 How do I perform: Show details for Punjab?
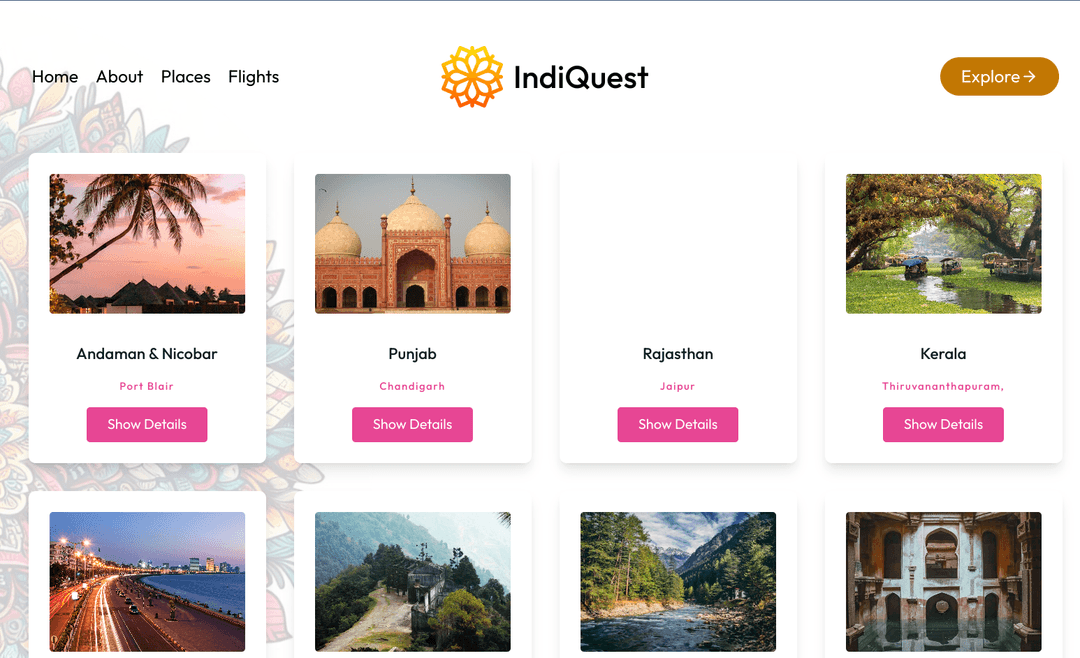coord(412,424)
